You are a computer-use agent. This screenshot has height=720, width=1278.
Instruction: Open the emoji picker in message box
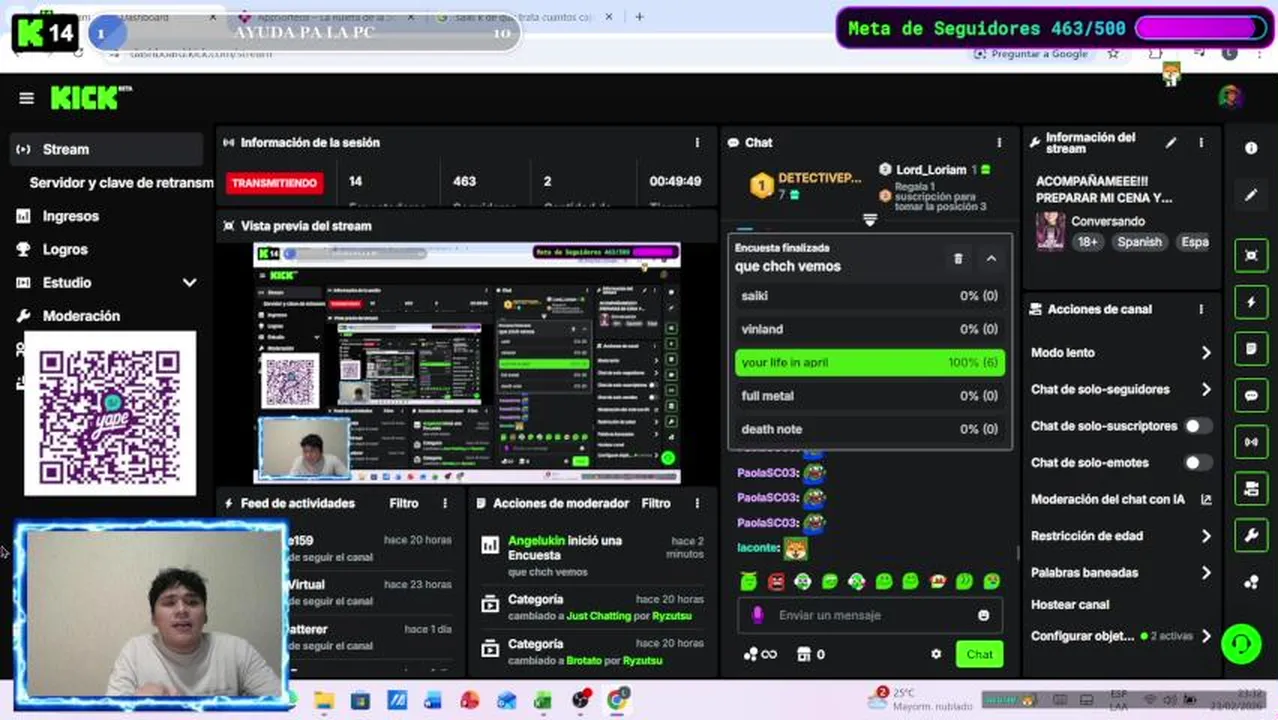984,615
